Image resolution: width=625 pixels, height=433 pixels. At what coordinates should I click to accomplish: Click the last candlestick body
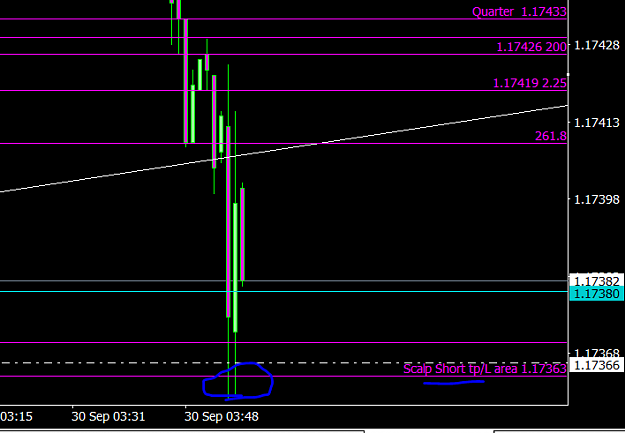coord(242,234)
